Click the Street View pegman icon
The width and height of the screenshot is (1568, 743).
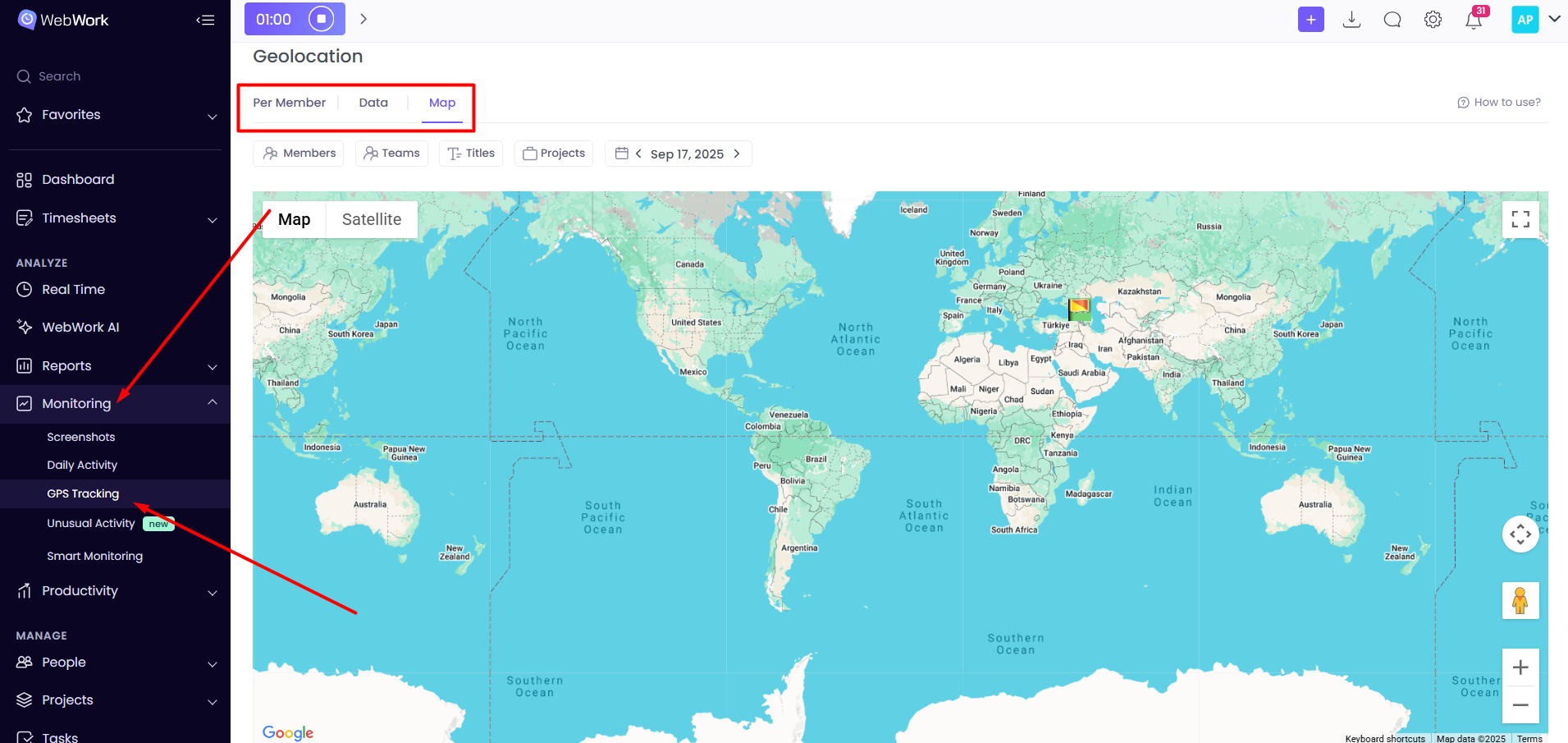1520,600
